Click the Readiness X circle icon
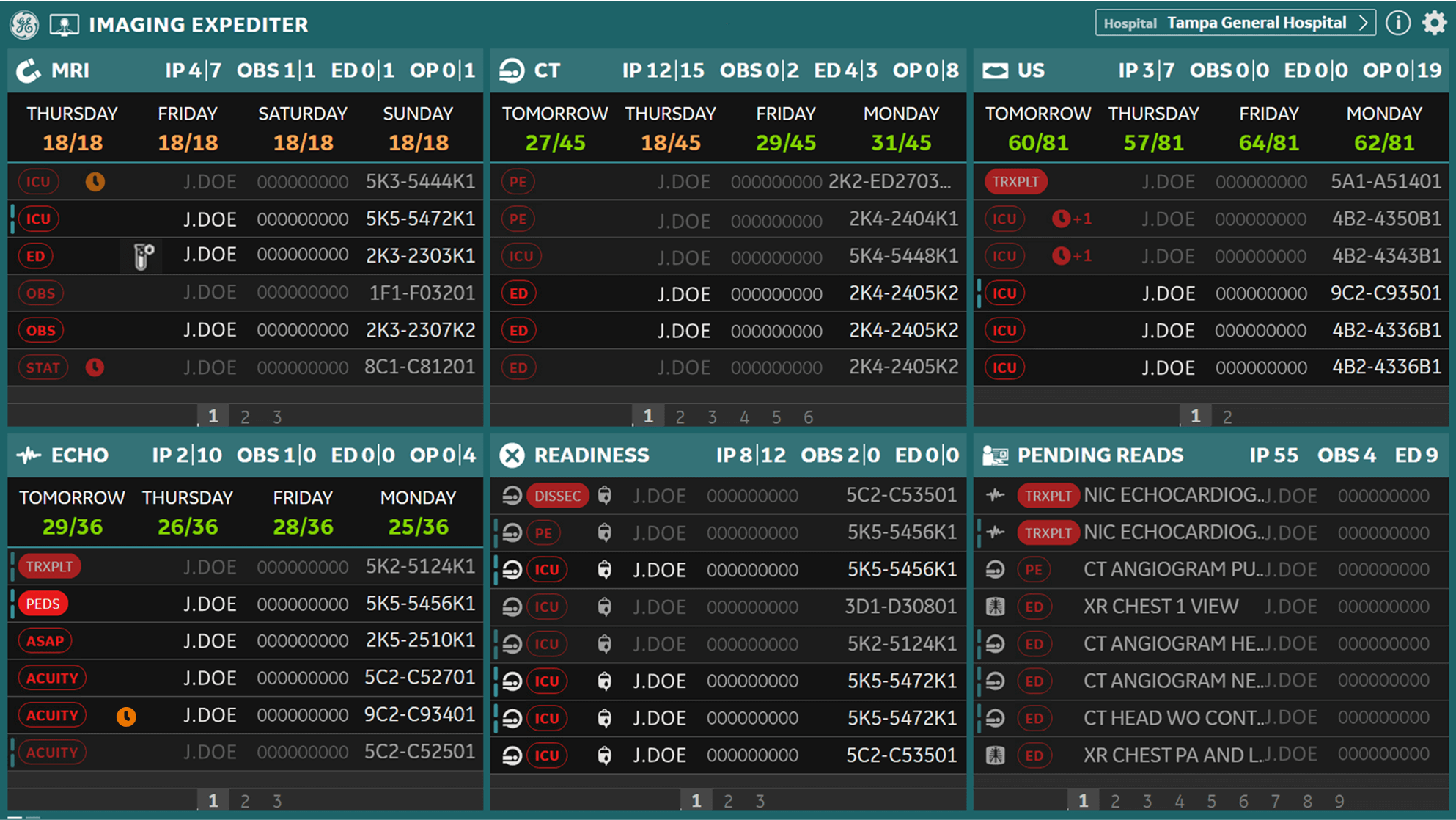This screenshot has height=820, width=1456. pos(512,455)
